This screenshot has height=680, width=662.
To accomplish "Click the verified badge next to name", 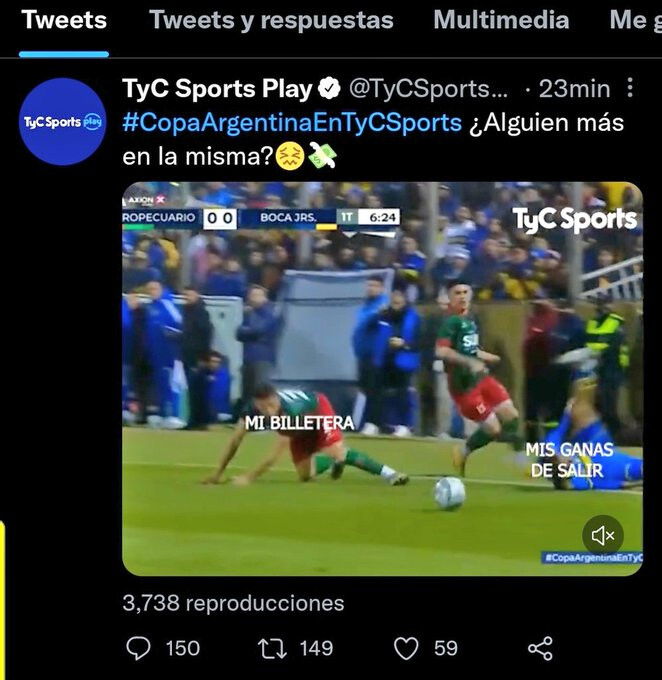I will [329, 88].
